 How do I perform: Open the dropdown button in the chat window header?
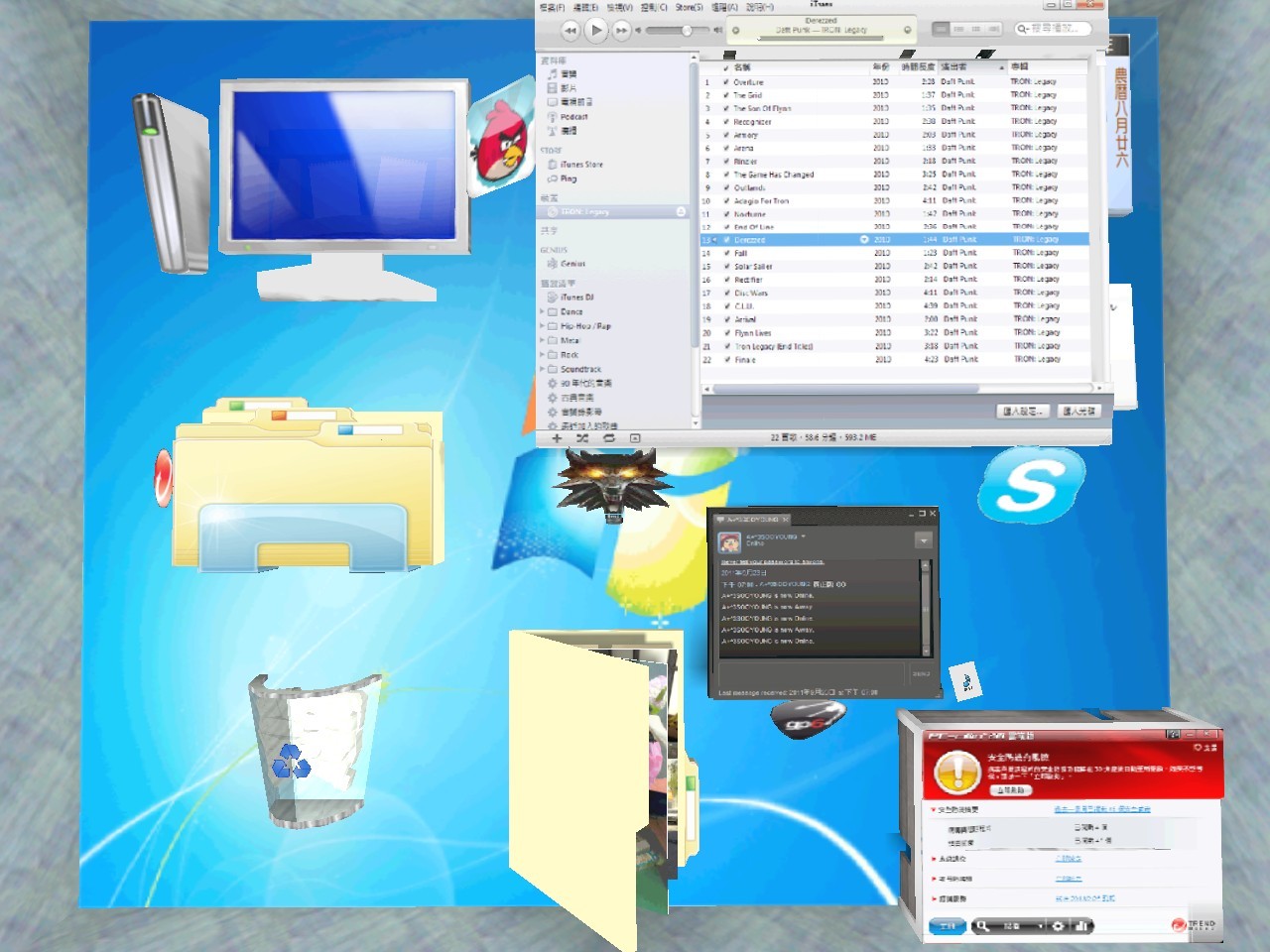click(x=923, y=540)
